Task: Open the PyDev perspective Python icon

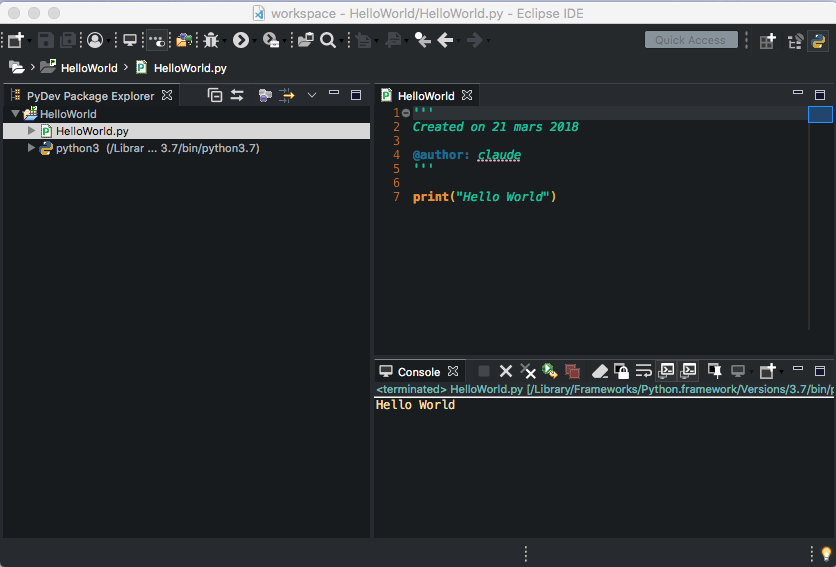Action: (818, 41)
